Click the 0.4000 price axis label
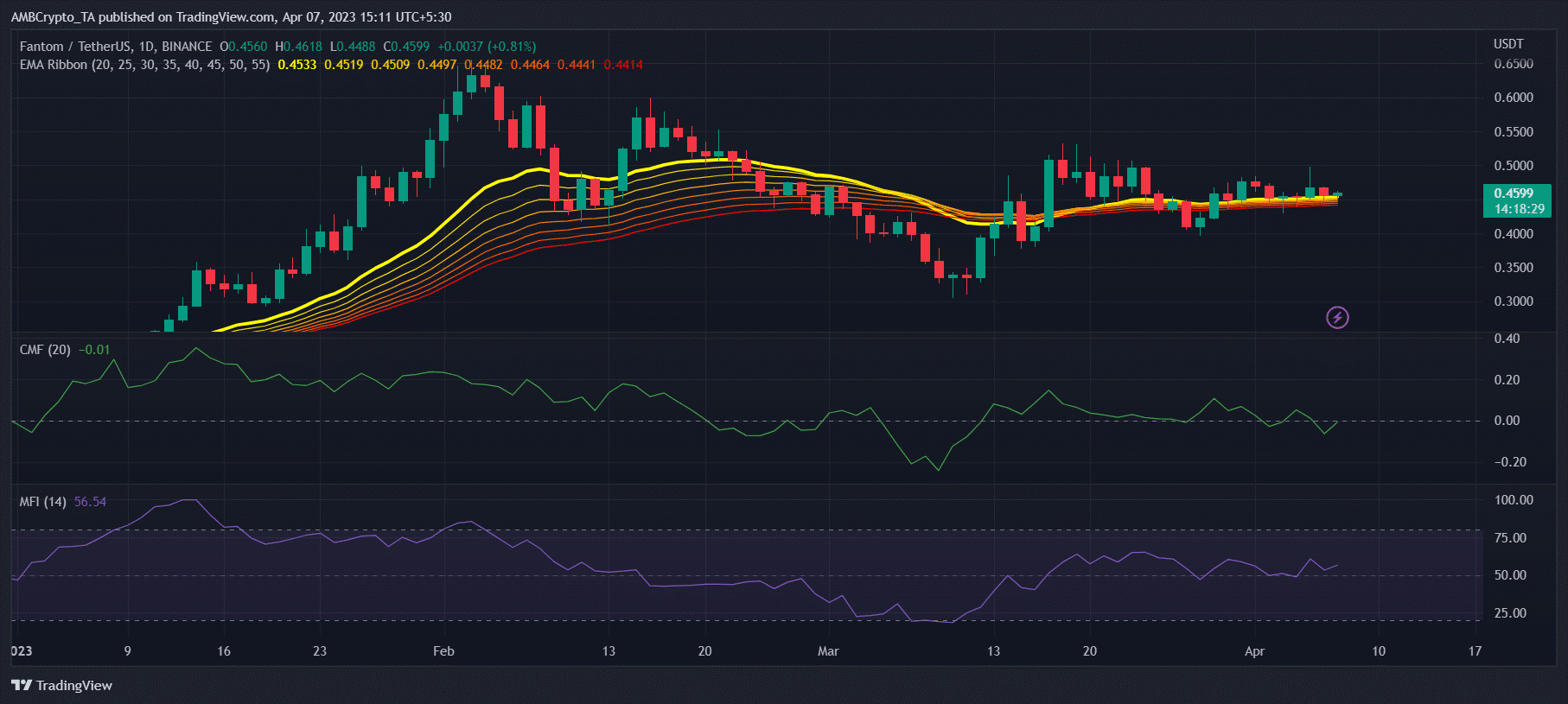 pyautogui.click(x=1514, y=234)
